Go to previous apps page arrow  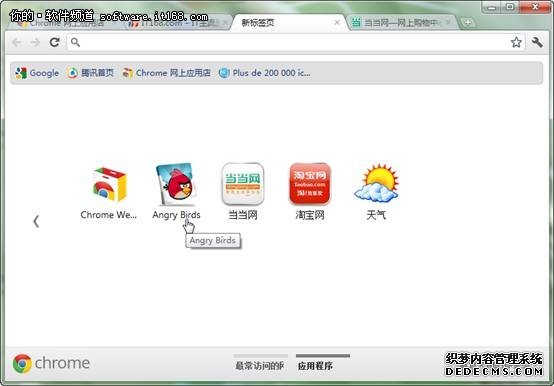pos(36,221)
